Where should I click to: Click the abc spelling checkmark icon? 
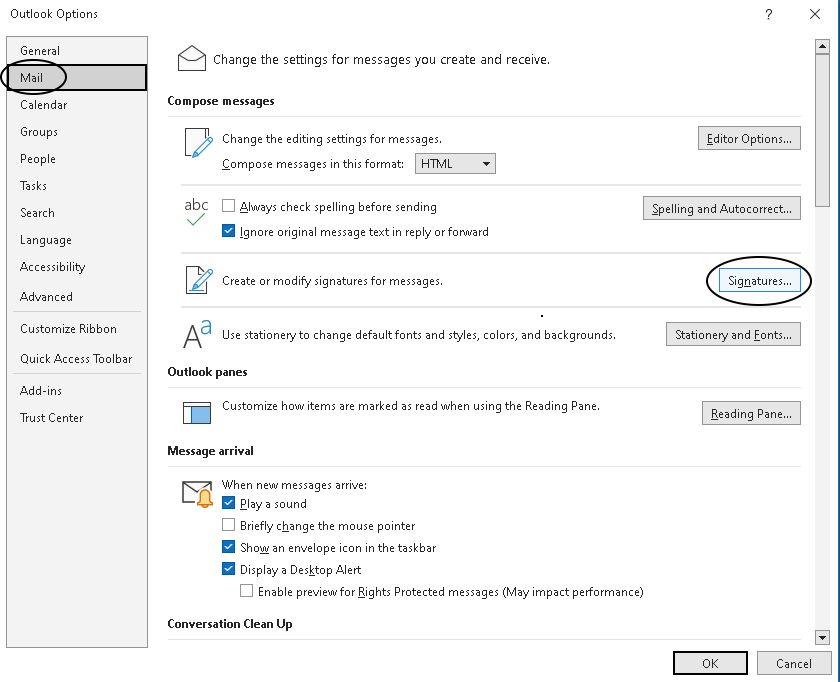pyautogui.click(x=196, y=212)
